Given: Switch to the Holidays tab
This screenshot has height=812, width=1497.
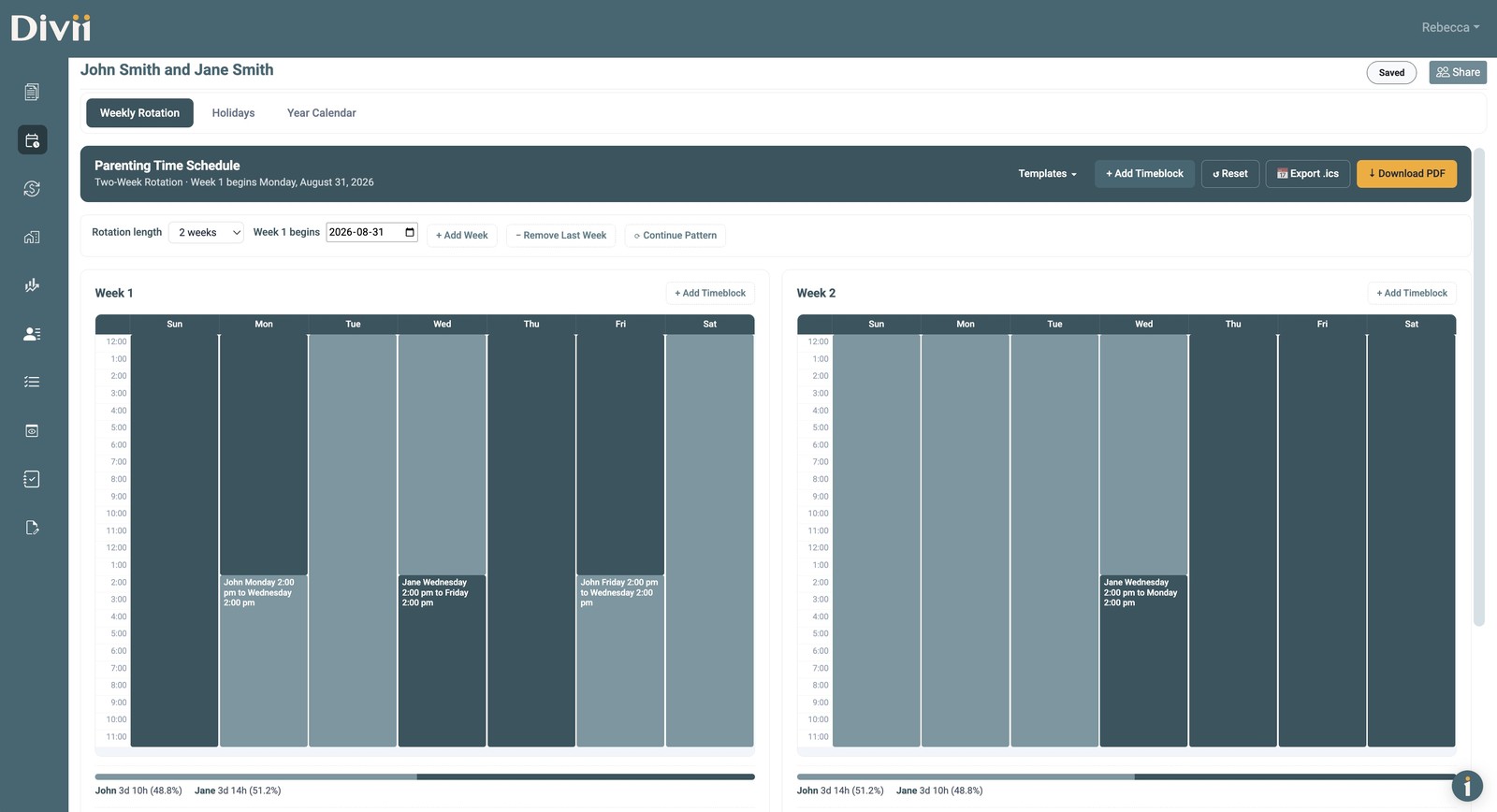Looking at the screenshot, I should (x=233, y=113).
